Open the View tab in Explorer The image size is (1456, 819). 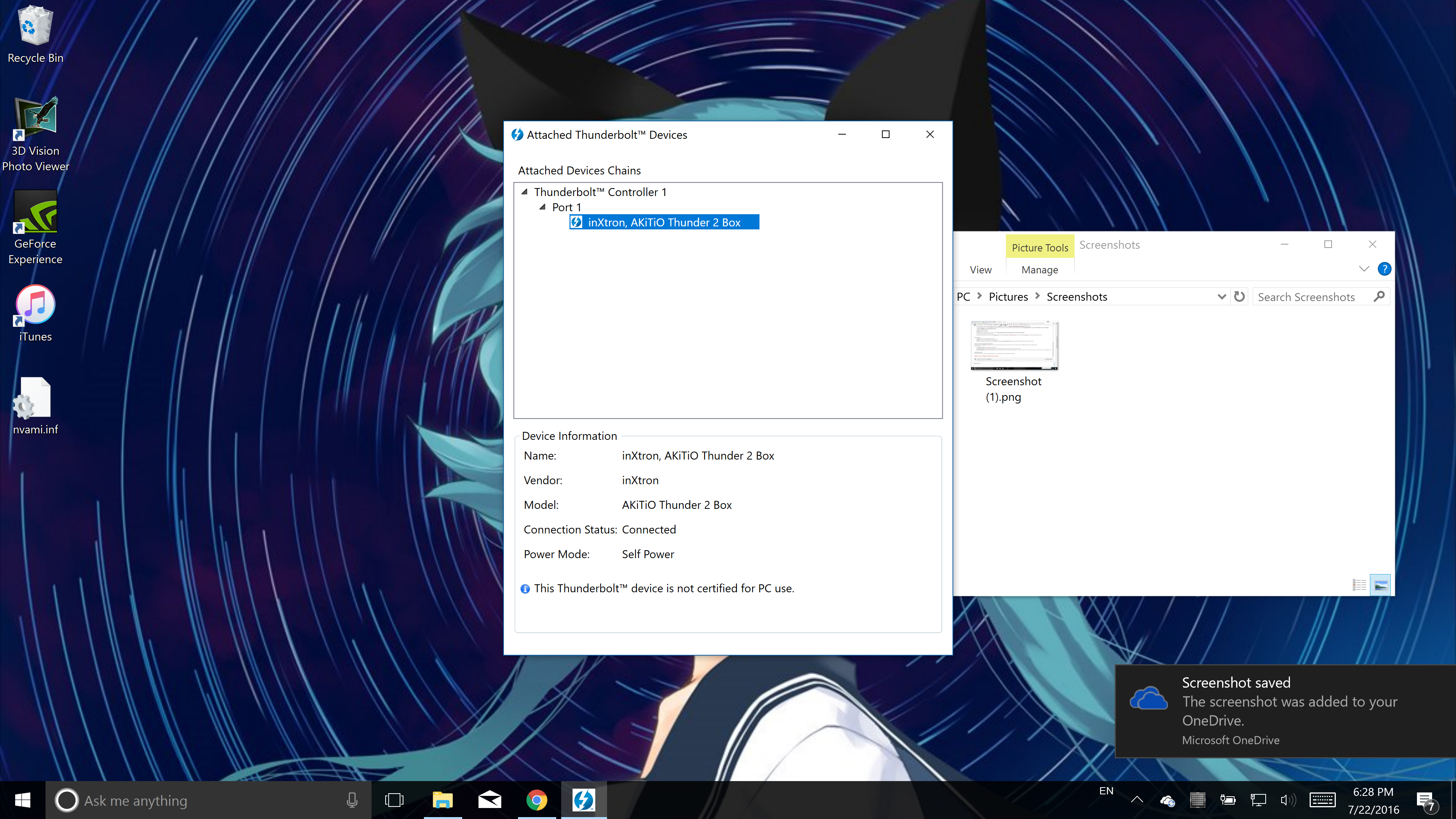pos(981,270)
